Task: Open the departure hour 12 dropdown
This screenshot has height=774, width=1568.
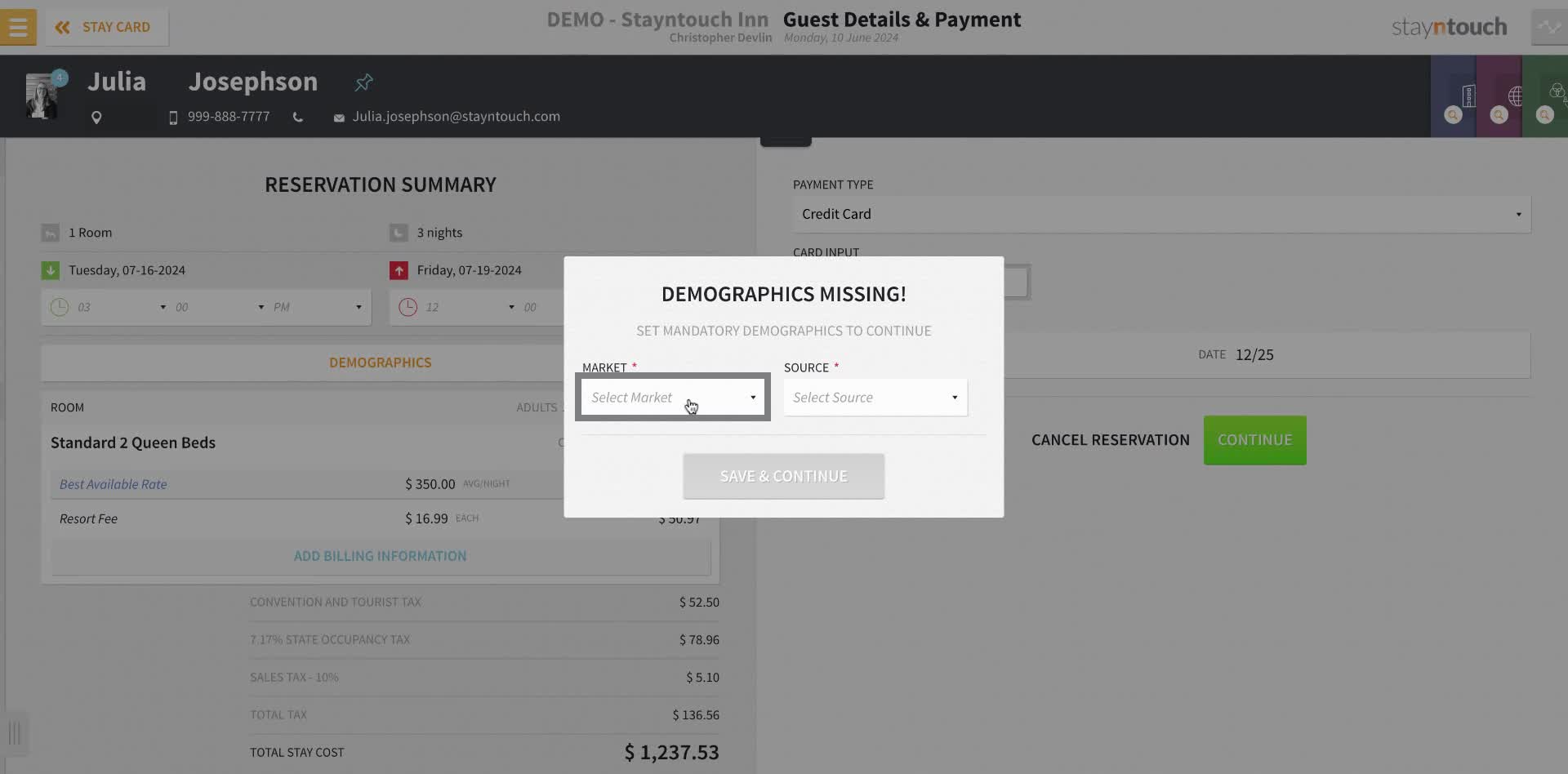Action: click(x=470, y=307)
